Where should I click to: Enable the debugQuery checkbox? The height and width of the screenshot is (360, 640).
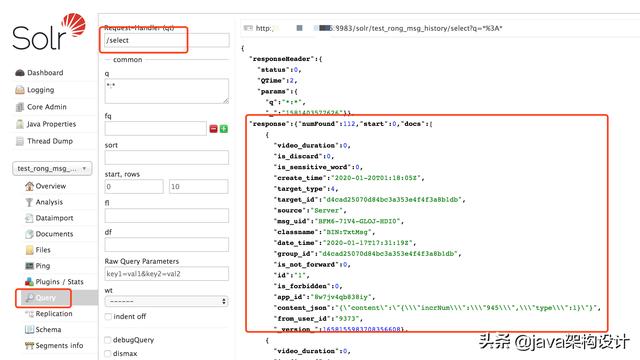click(x=108, y=340)
